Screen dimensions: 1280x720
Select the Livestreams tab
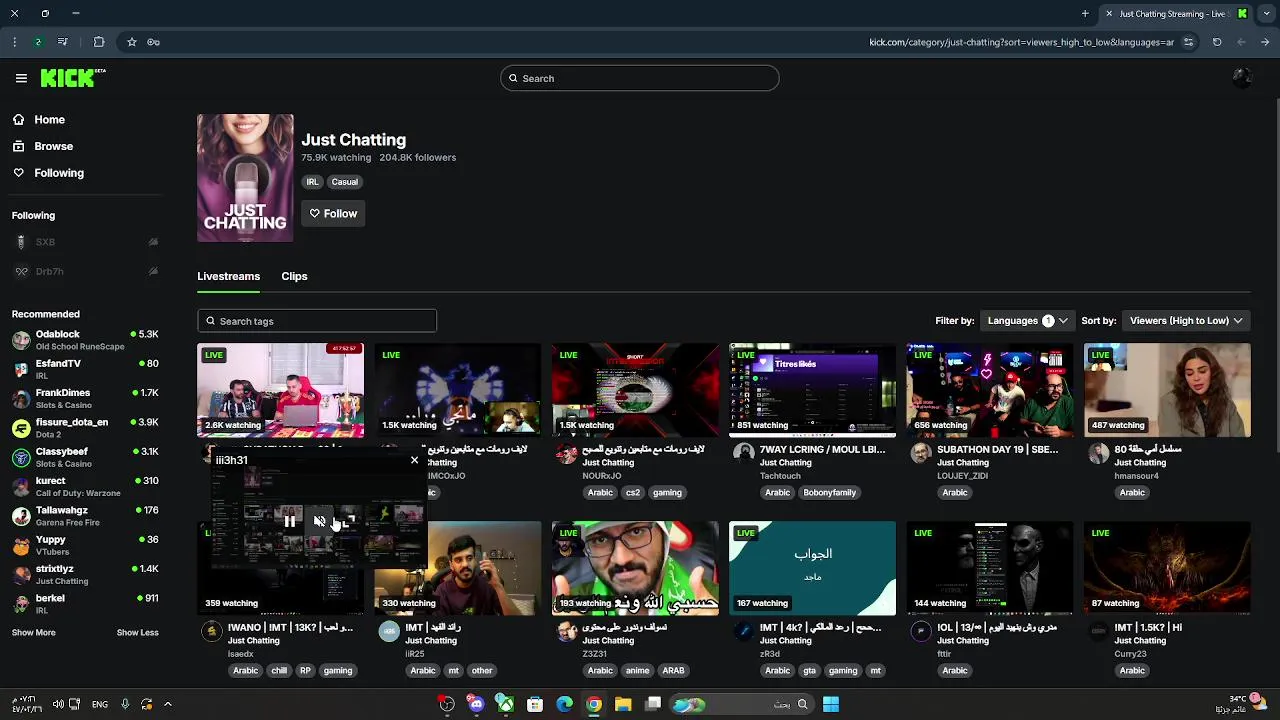pyautogui.click(x=228, y=276)
